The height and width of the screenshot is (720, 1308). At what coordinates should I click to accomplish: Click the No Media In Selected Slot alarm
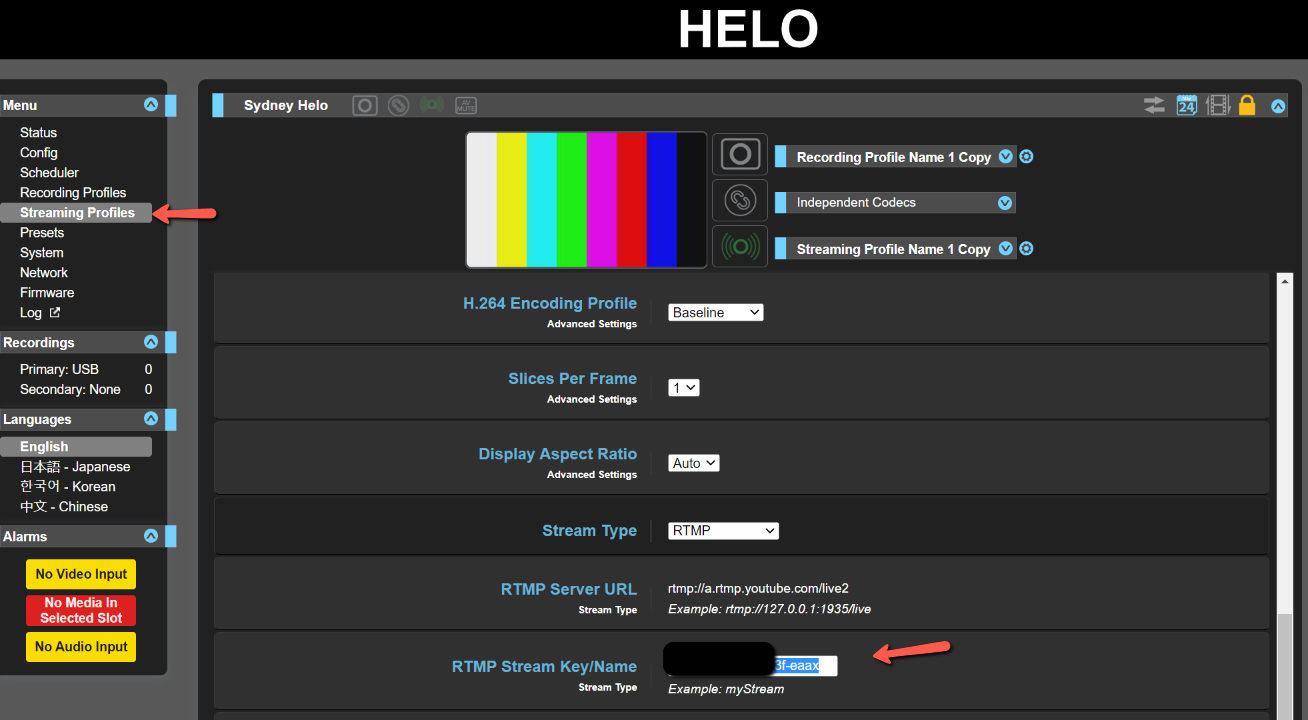[81, 610]
